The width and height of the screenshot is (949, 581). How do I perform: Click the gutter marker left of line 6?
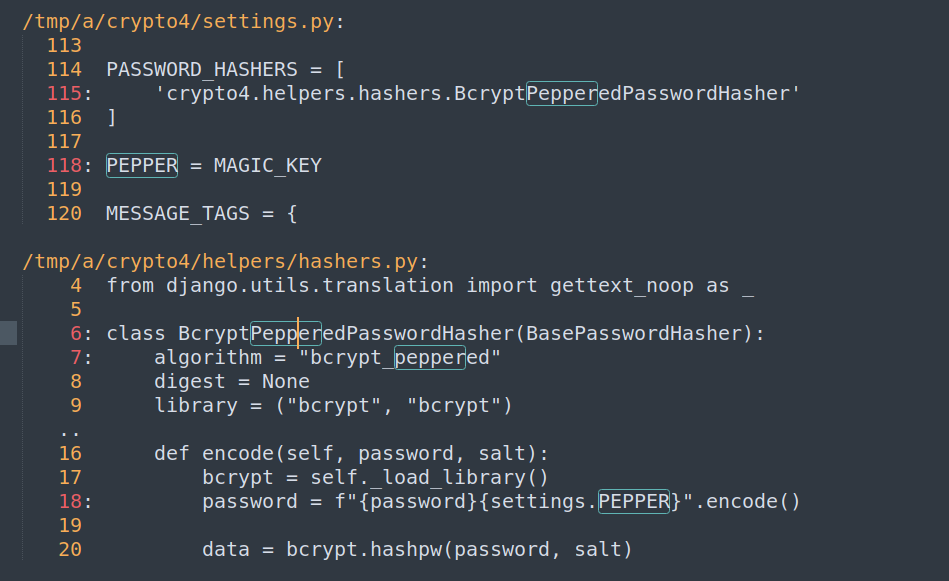[8, 333]
